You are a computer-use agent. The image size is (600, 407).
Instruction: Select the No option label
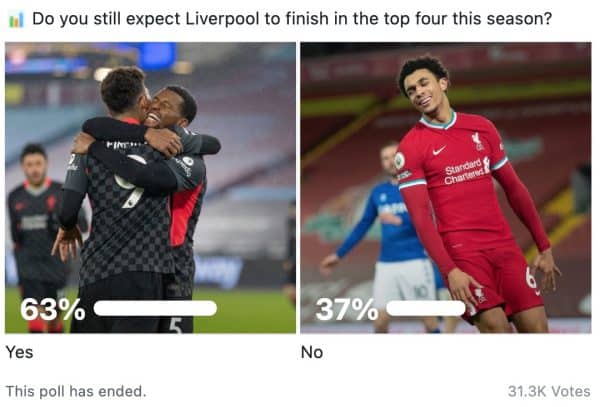click(x=312, y=352)
